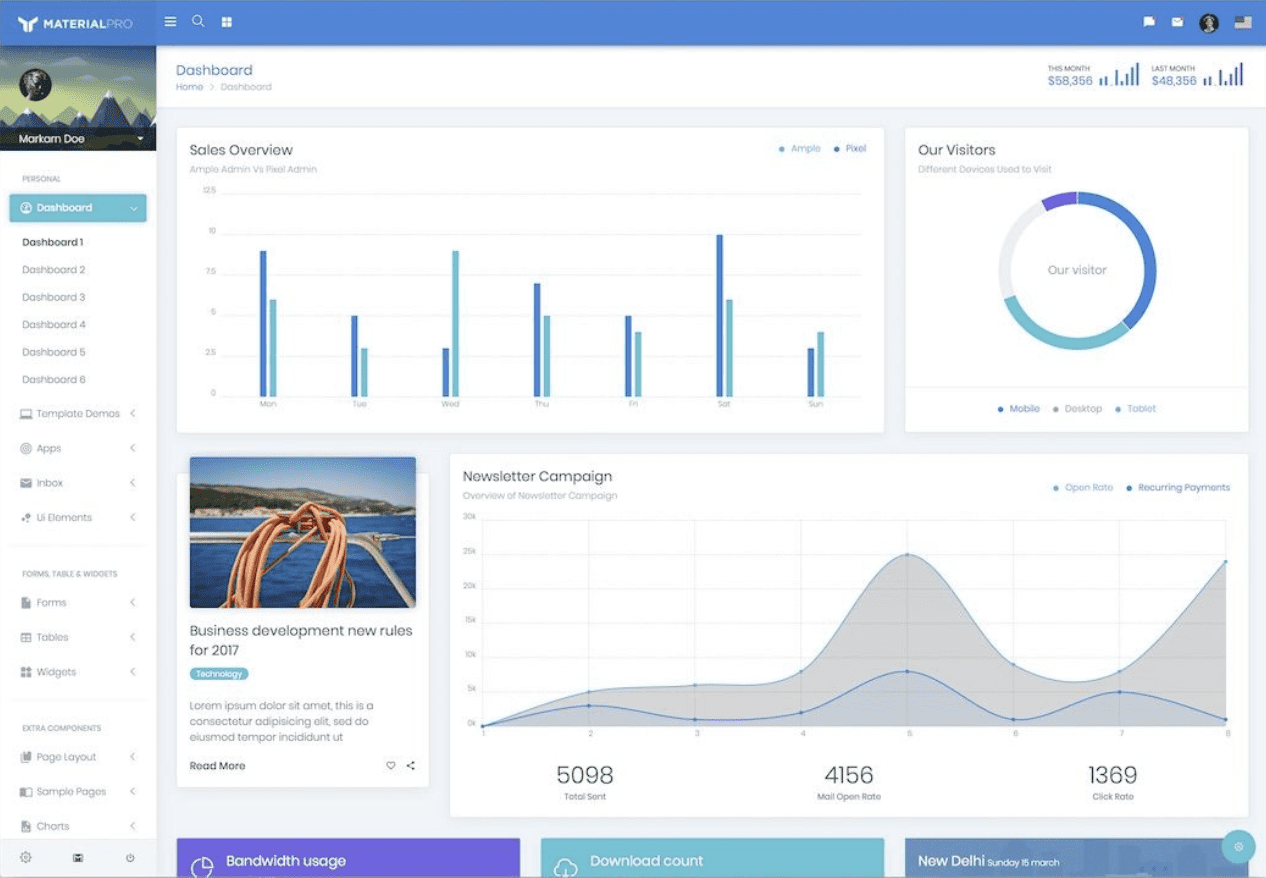Image resolution: width=1266 pixels, height=878 pixels.
Task: Open the Dashboard 3 menu item
Action: click(53, 296)
